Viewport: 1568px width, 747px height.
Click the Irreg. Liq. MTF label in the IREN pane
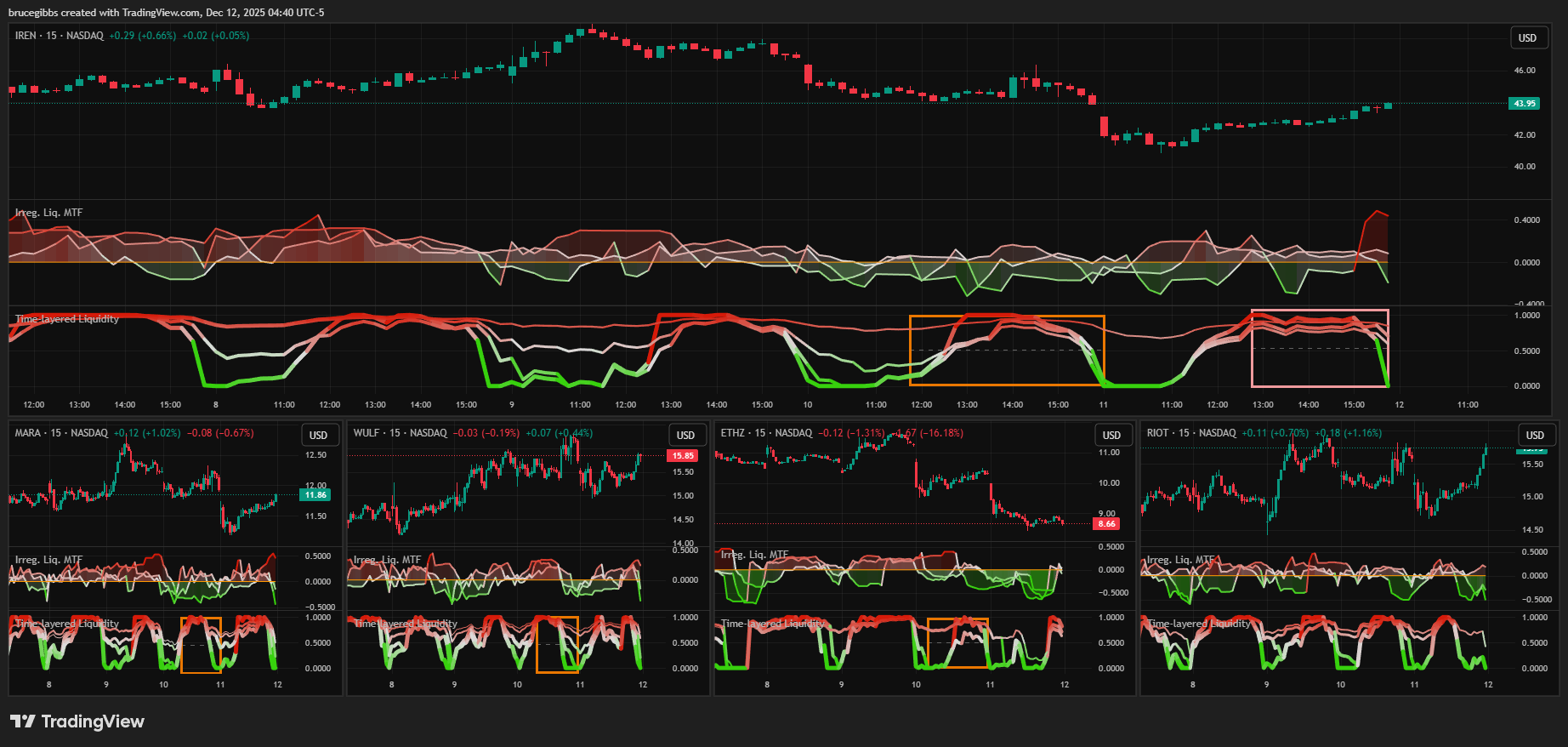point(48,213)
